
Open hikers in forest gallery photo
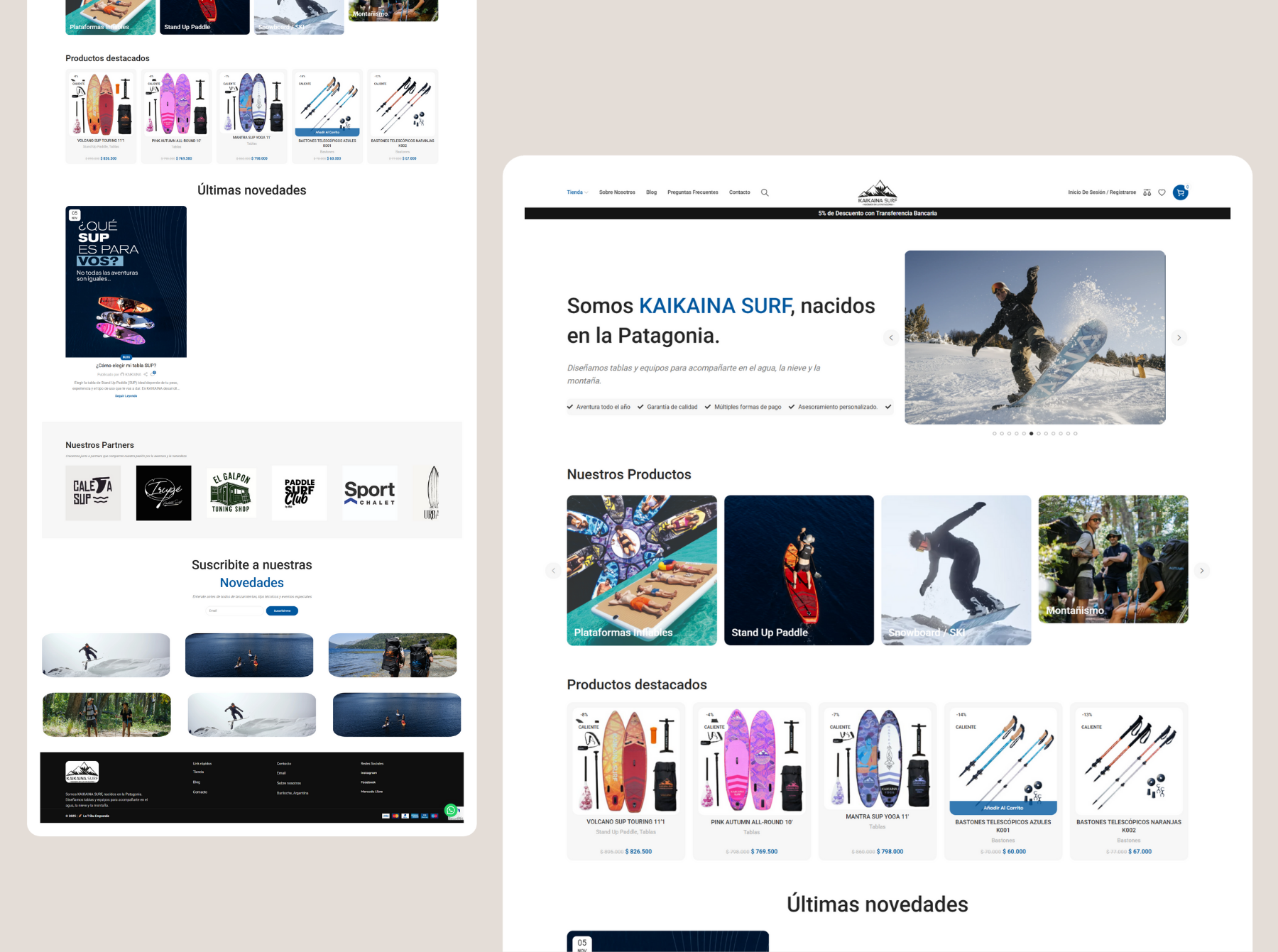tap(106, 715)
